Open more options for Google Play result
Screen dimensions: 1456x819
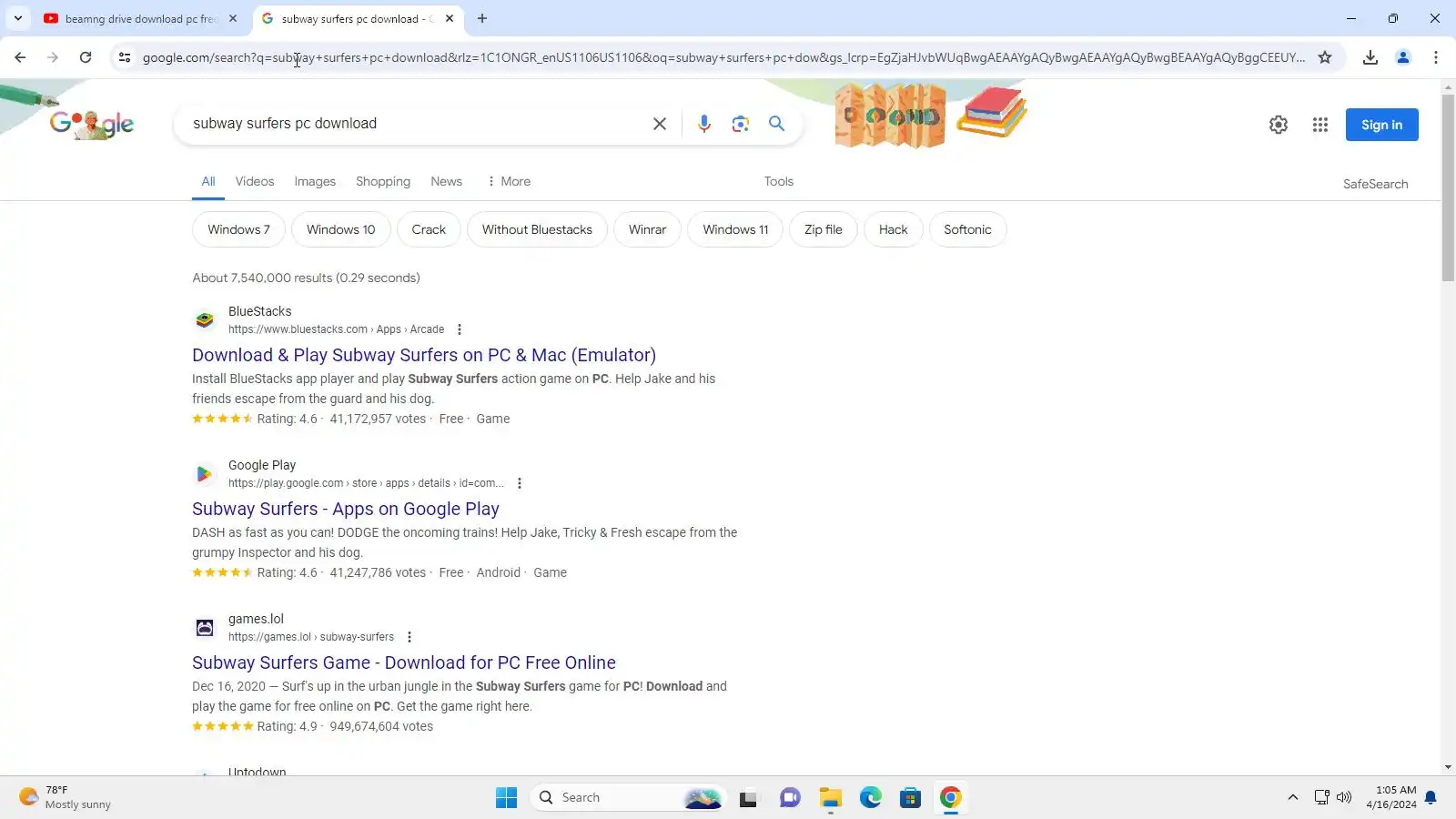tap(520, 483)
